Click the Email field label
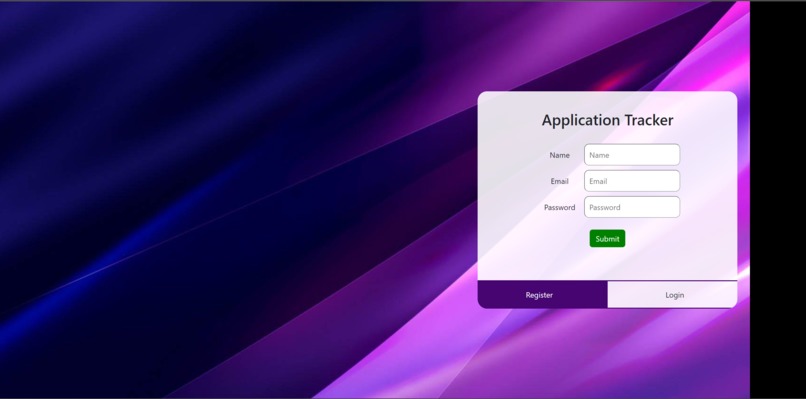Viewport: 806px width, 399px height. click(559, 181)
